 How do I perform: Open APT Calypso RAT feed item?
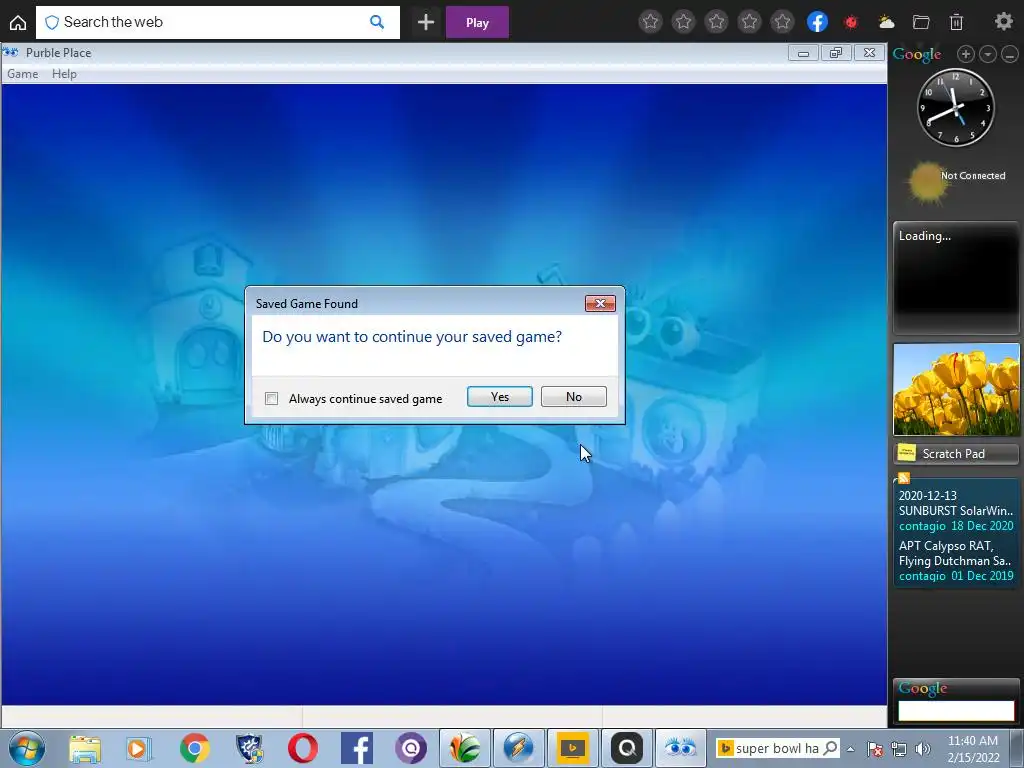click(x=956, y=560)
